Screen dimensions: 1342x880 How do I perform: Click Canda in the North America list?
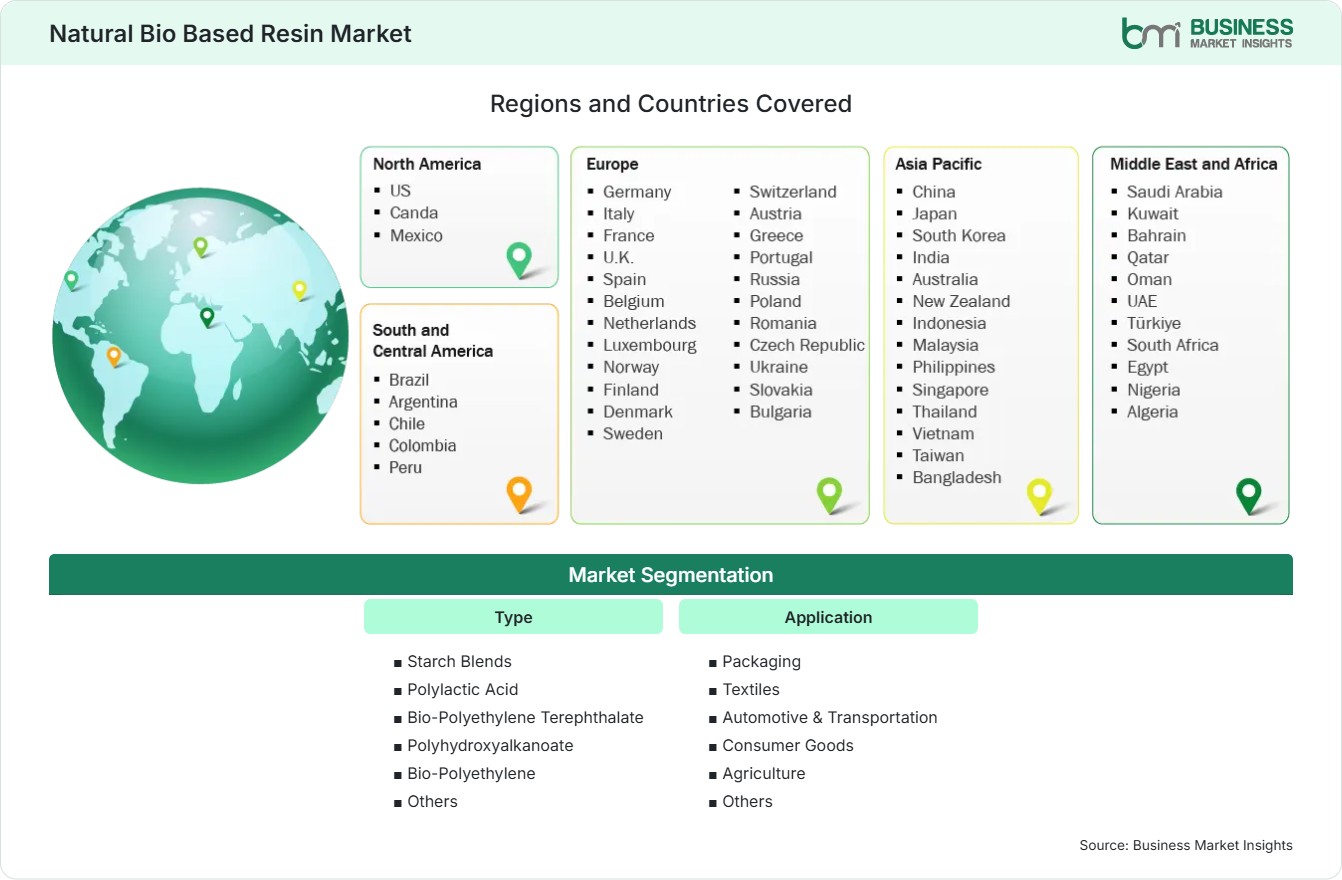click(x=414, y=212)
